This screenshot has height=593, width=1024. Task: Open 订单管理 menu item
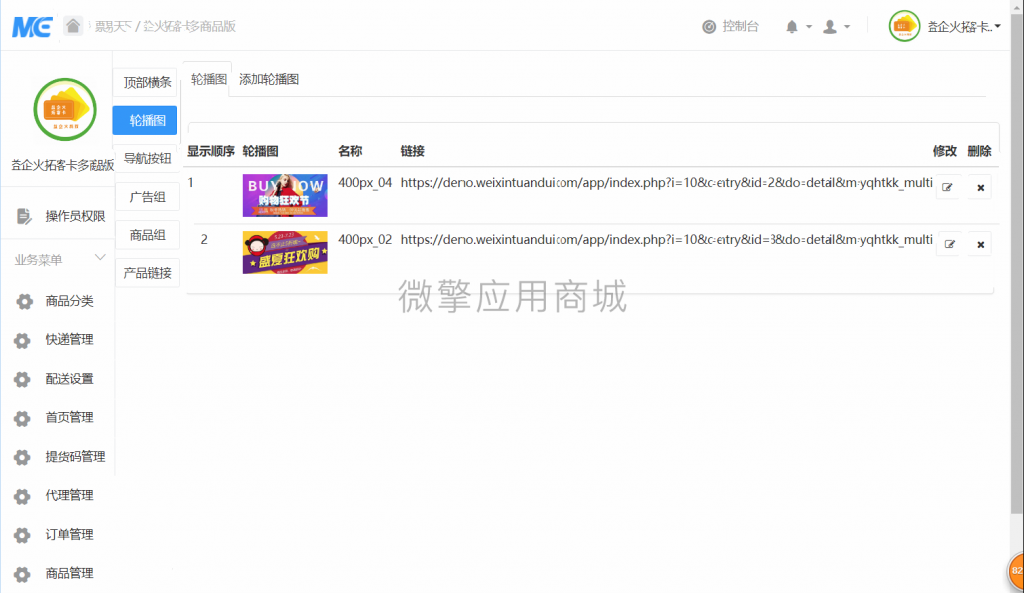pyautogui.click(x=69, y=534)
